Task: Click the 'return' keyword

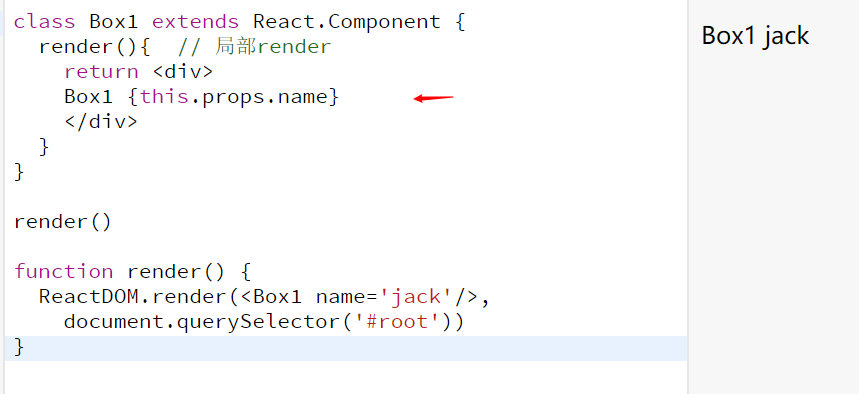Action: coord(101,72)
